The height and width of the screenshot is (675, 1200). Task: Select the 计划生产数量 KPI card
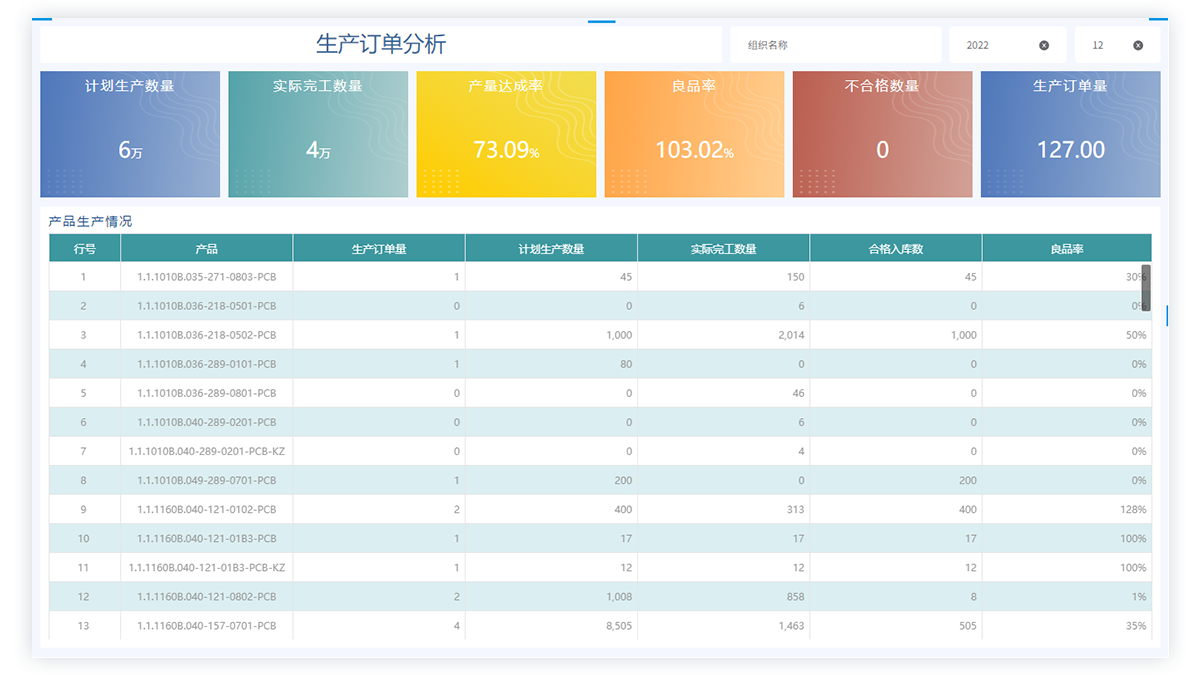[130, 134]
